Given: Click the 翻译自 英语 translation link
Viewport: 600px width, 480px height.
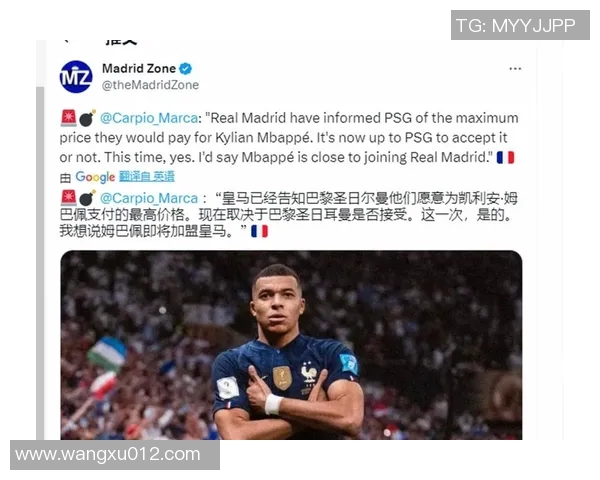Looking at the screenshot, I should tap(147, 176).
